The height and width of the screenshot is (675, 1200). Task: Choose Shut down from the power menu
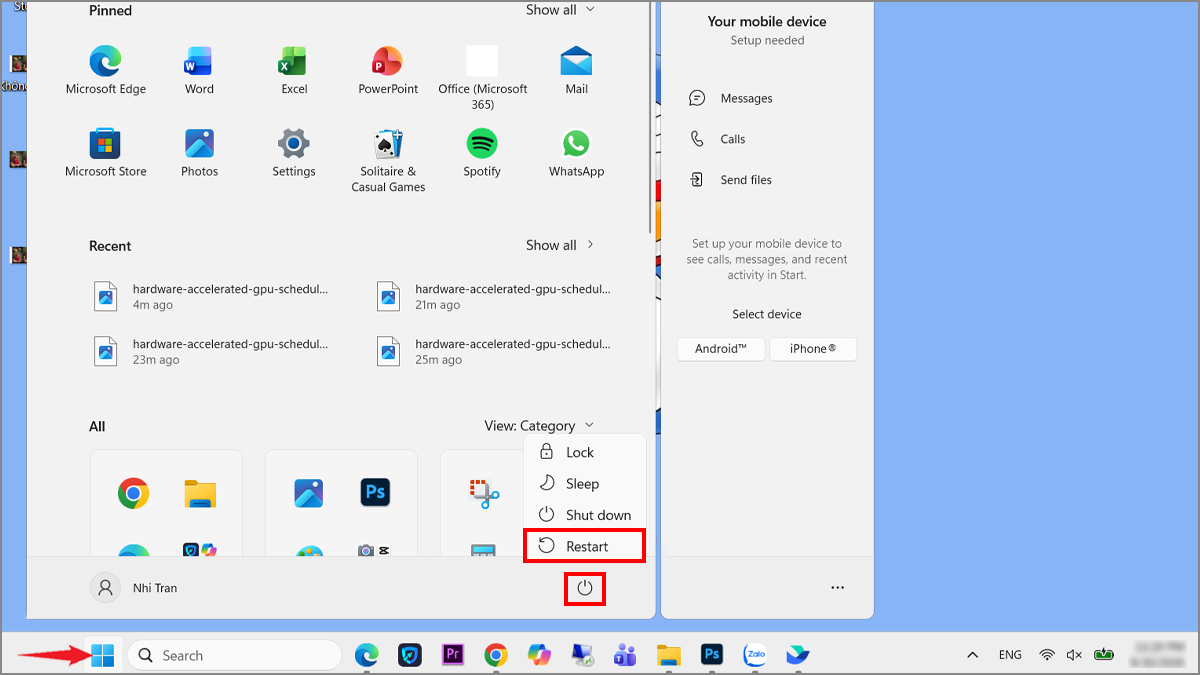[585, 515]
